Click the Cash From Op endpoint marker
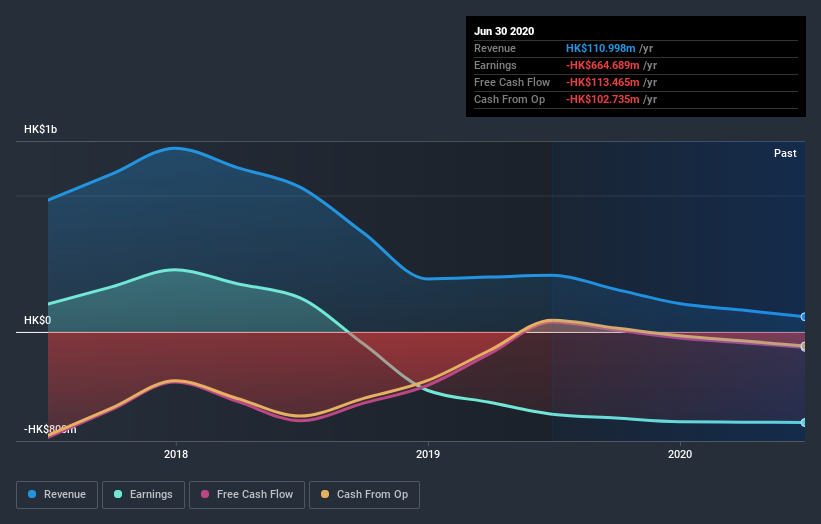The width and height of the screenshot is (821, 524). click(804, 347)
